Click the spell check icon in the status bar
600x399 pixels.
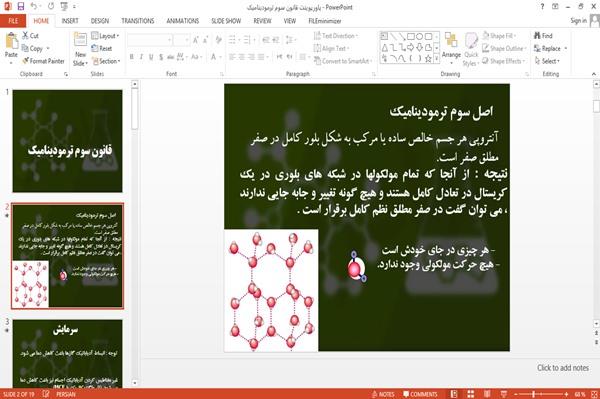(46, 394)
